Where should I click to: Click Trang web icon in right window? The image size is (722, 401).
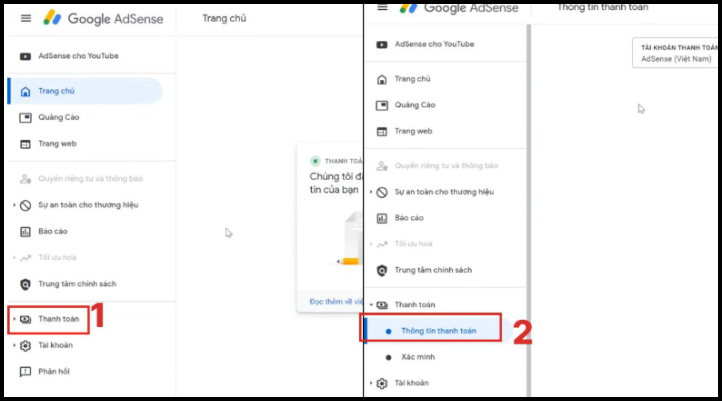382,132
